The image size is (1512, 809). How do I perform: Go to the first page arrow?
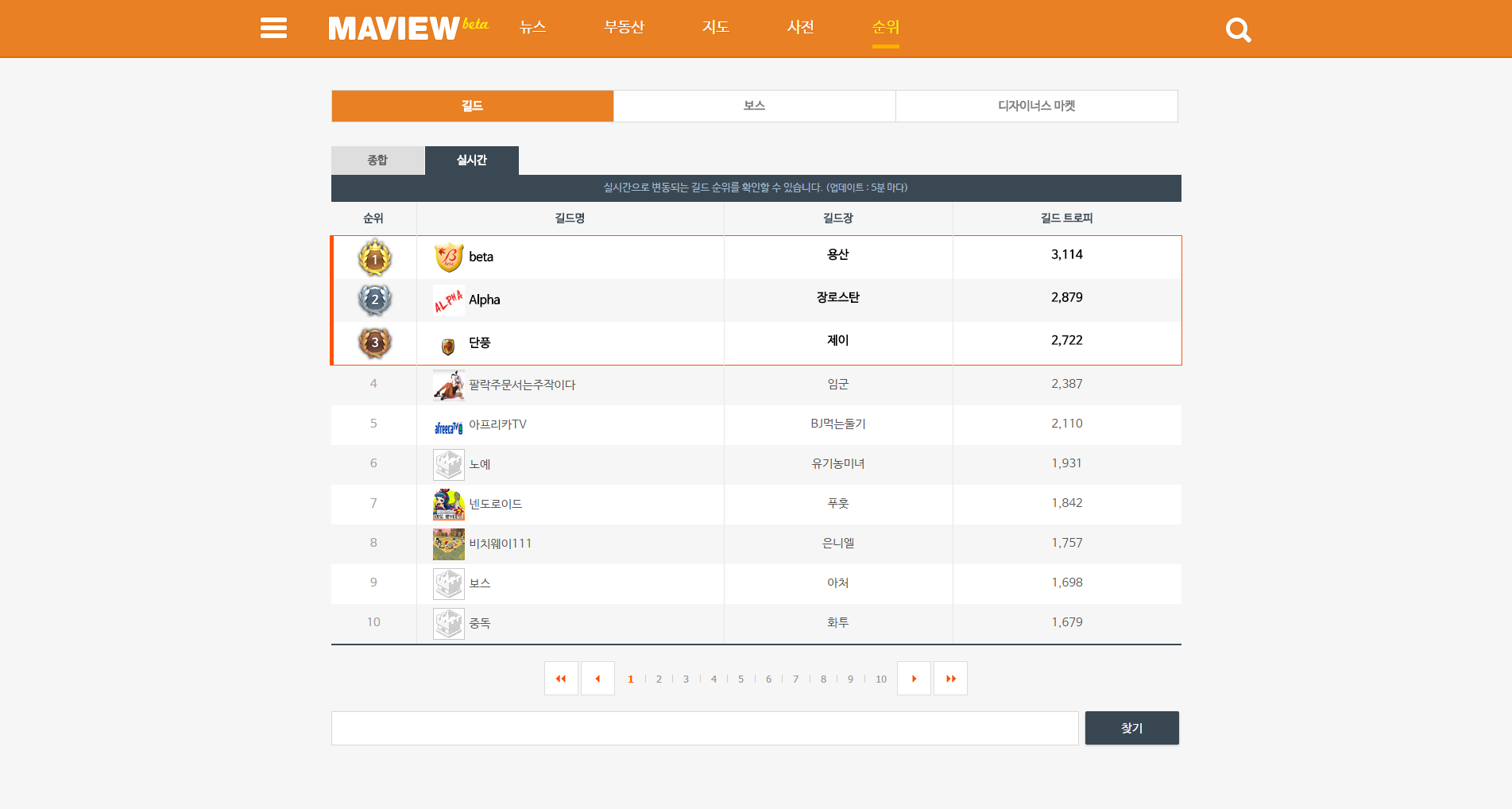coord(561,679)
